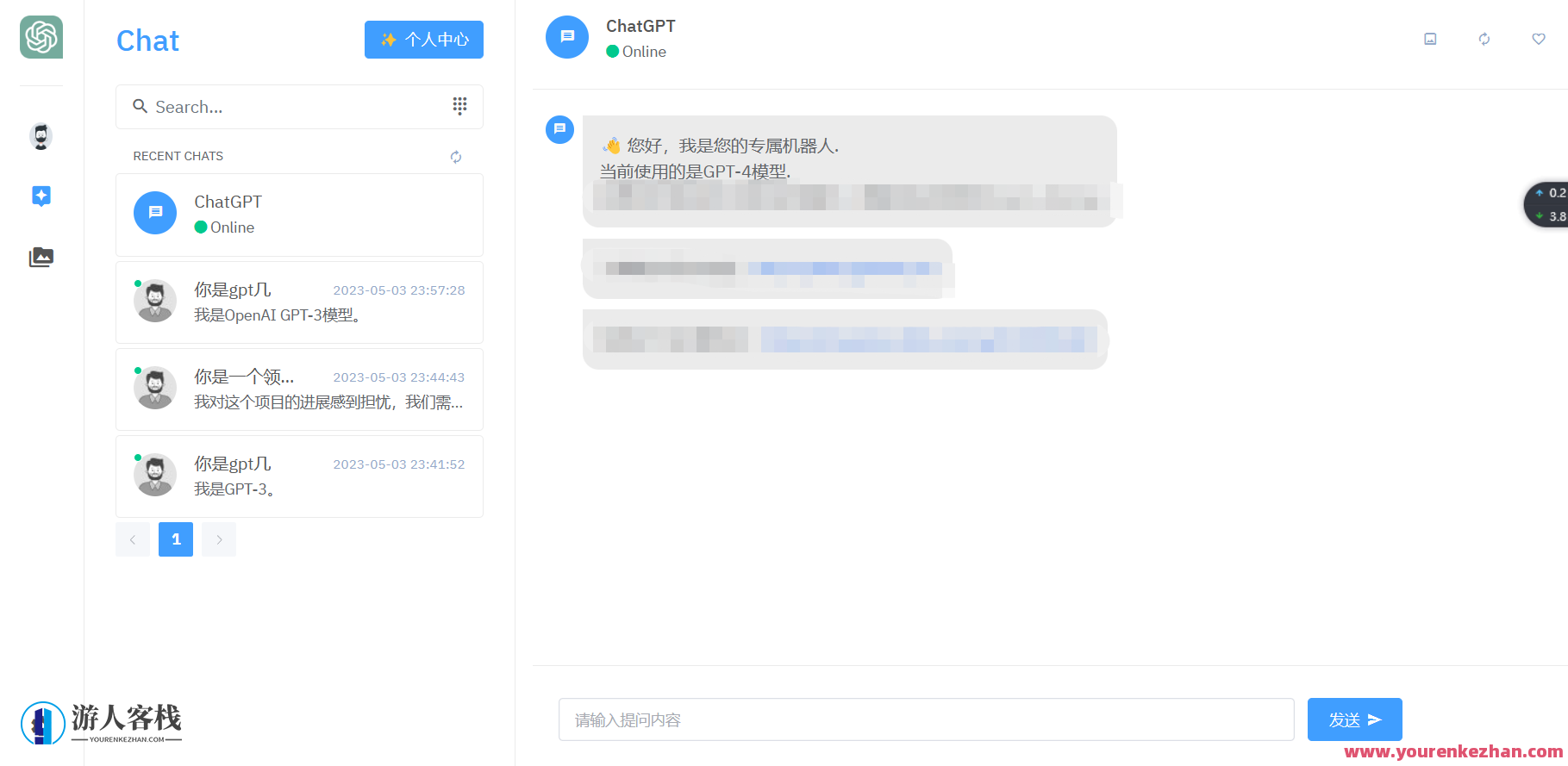Screen dimensions: 1568x766
Task: Click the greeting message 当前使用的是GPT-4模型
Action: click(x=695, y=171)
